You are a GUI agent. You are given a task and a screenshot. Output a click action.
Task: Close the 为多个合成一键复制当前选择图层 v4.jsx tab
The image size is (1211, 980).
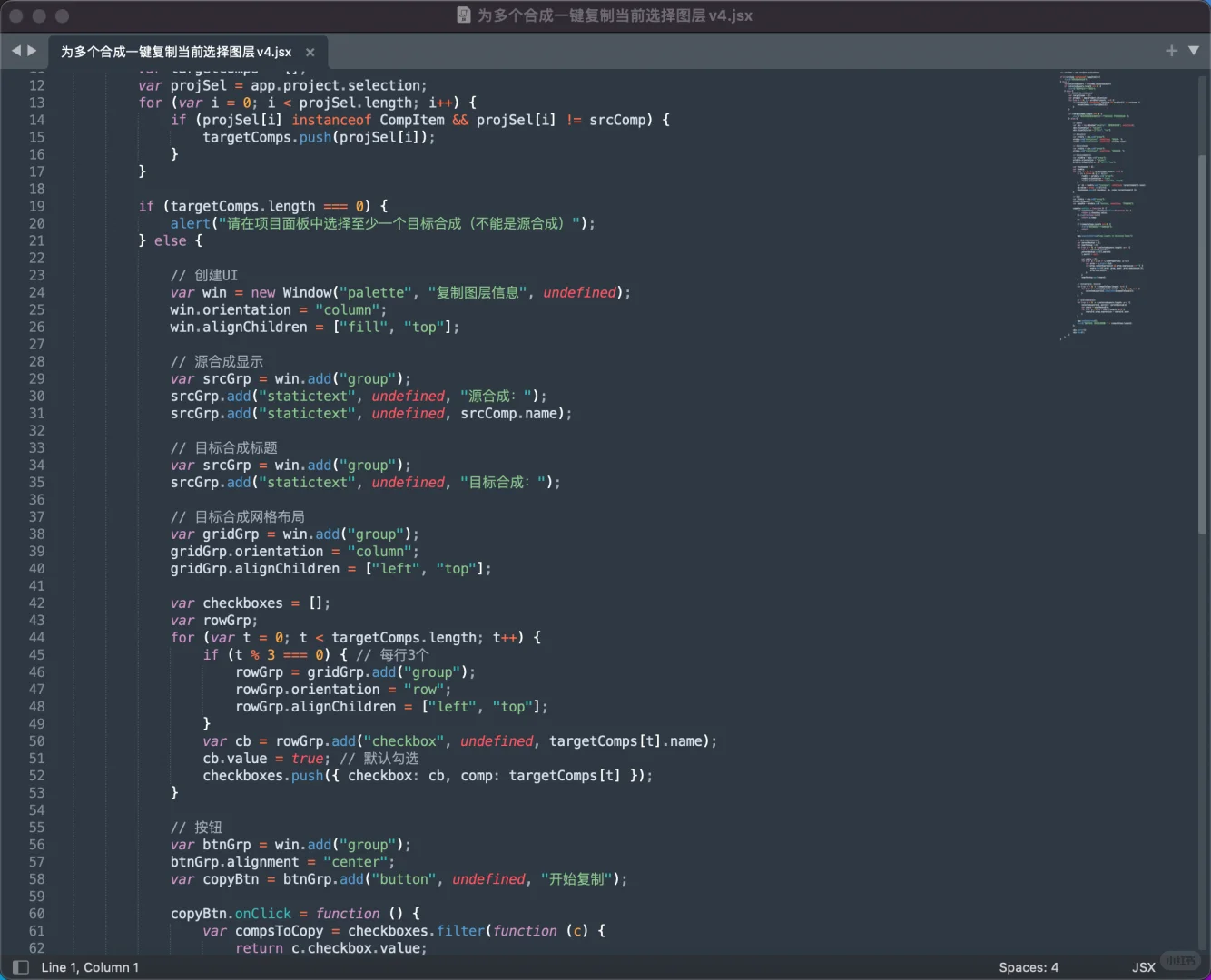[x=310, y=53]
